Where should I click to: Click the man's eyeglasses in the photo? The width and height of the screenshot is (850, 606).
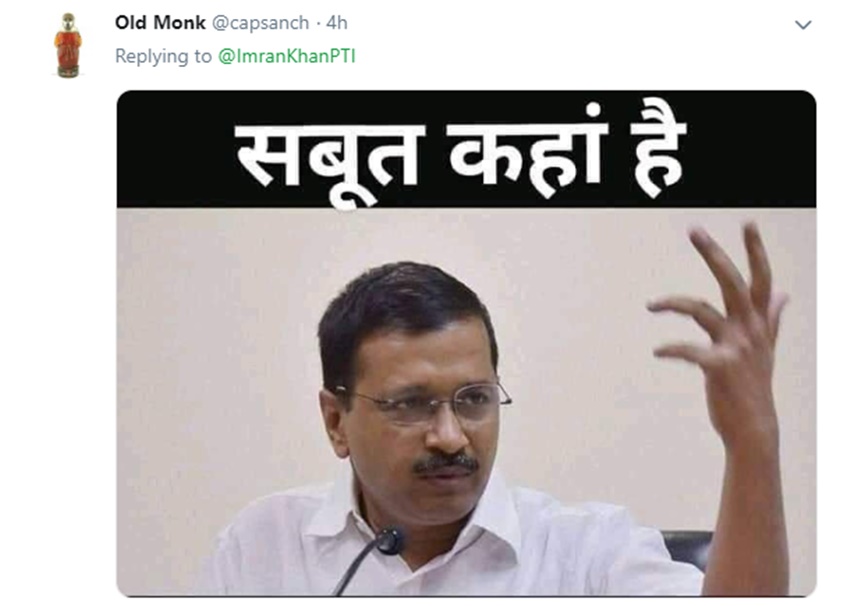[423, 402]
